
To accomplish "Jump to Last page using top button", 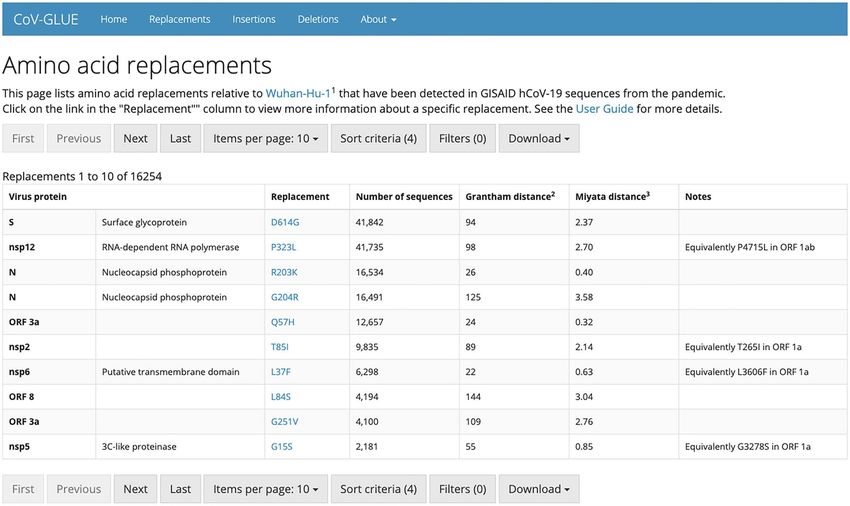I will [x=181, y=138].
